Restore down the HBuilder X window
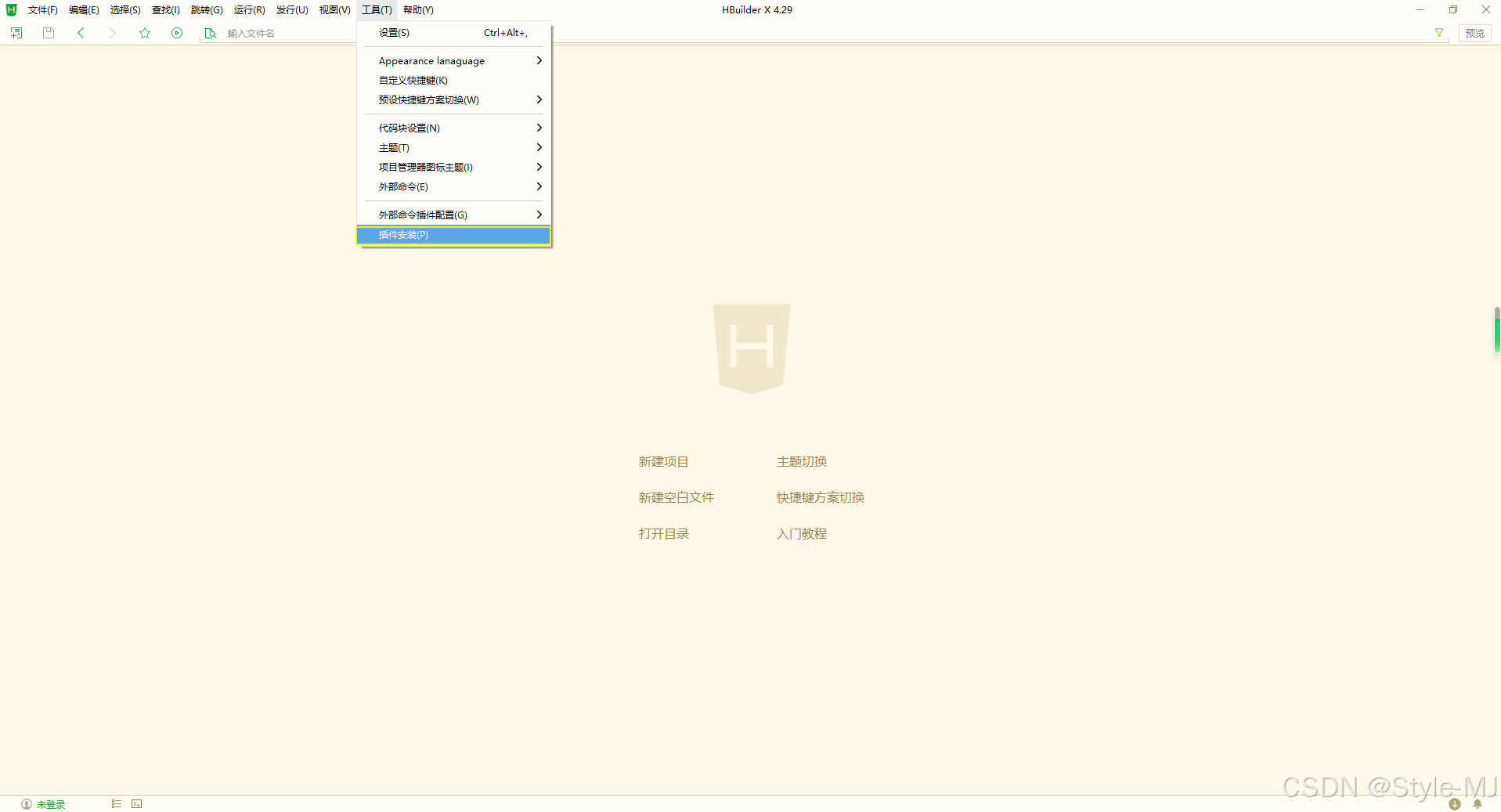1501x812 pixels. pyautogui.click(x=1453, y=9)
